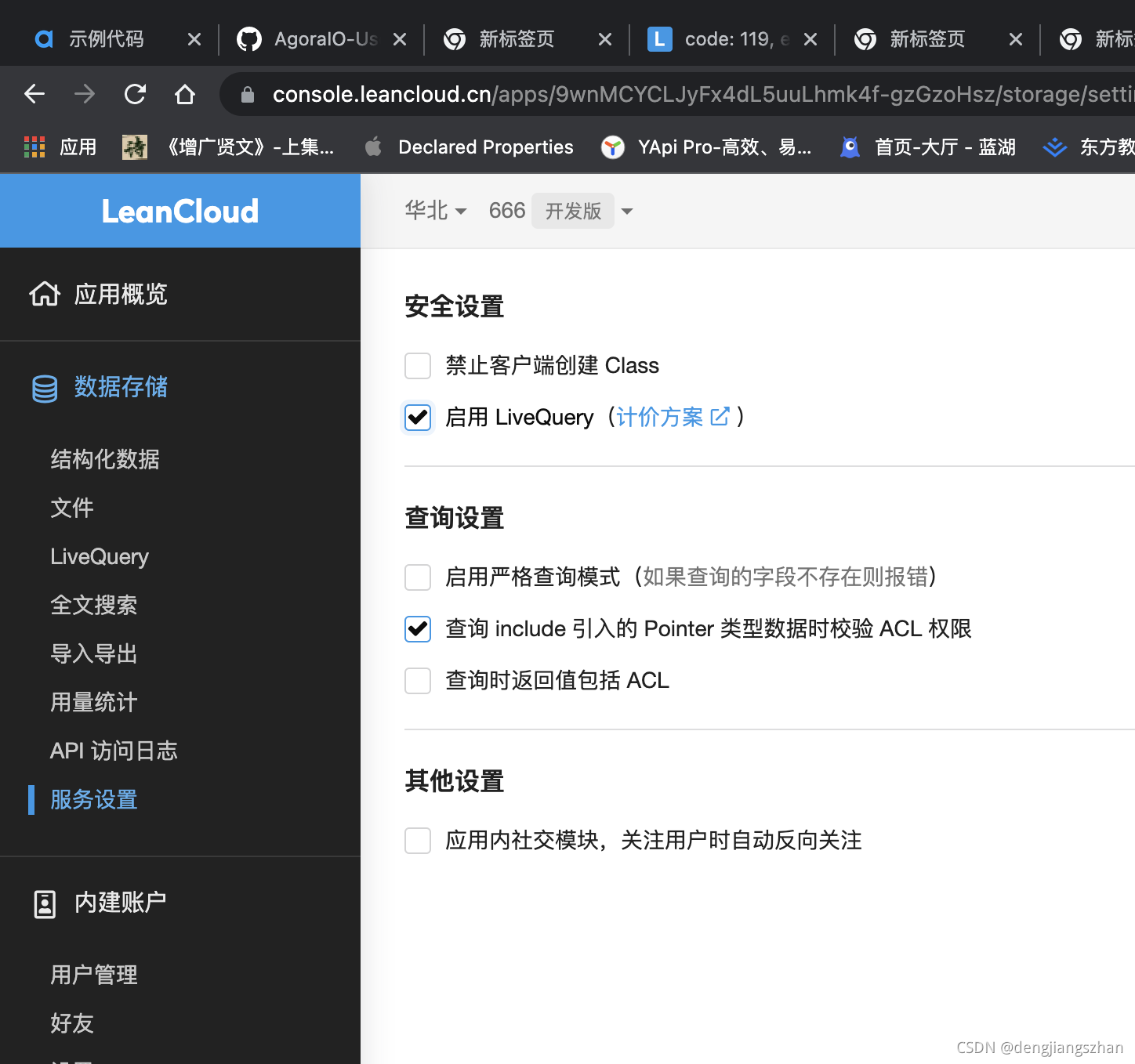1135x1064 pixels.
Task: Click the browser back arrow
Action: point(34,93)
